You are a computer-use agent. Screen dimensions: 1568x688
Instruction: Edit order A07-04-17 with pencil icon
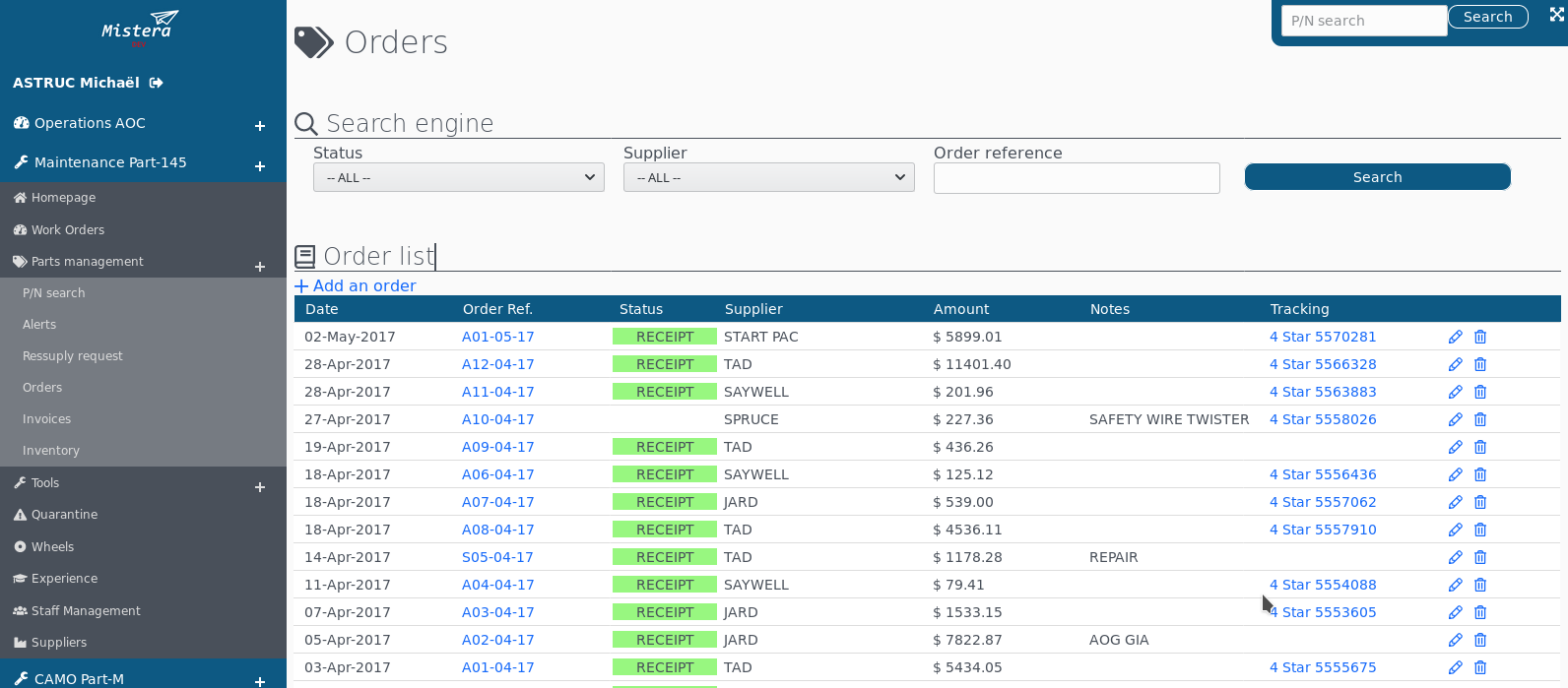coord(1455,502)
